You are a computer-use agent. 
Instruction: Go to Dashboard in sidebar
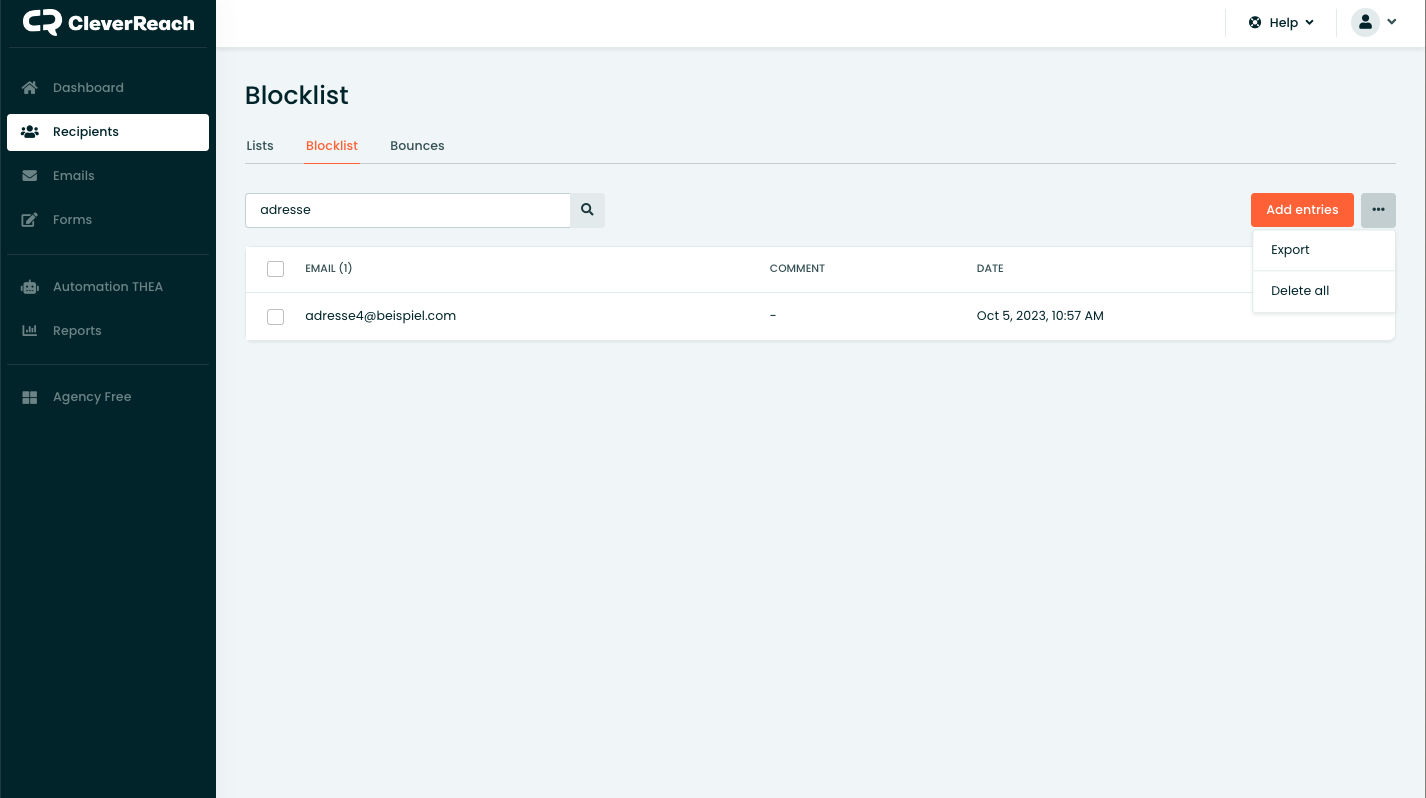tap(108, 88)
